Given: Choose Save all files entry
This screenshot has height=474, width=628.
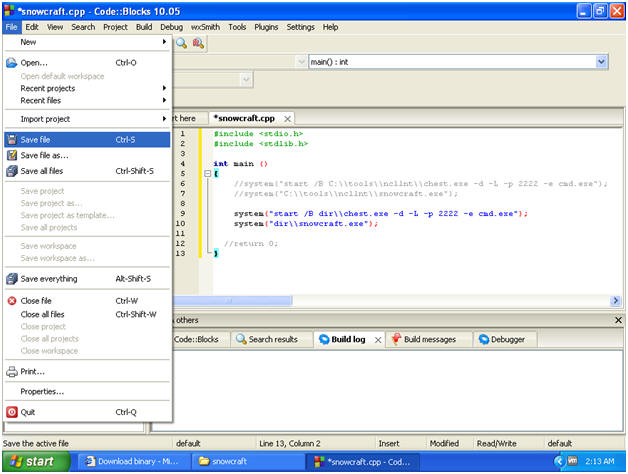Looking at the screenshot, I should coord(87,171).
